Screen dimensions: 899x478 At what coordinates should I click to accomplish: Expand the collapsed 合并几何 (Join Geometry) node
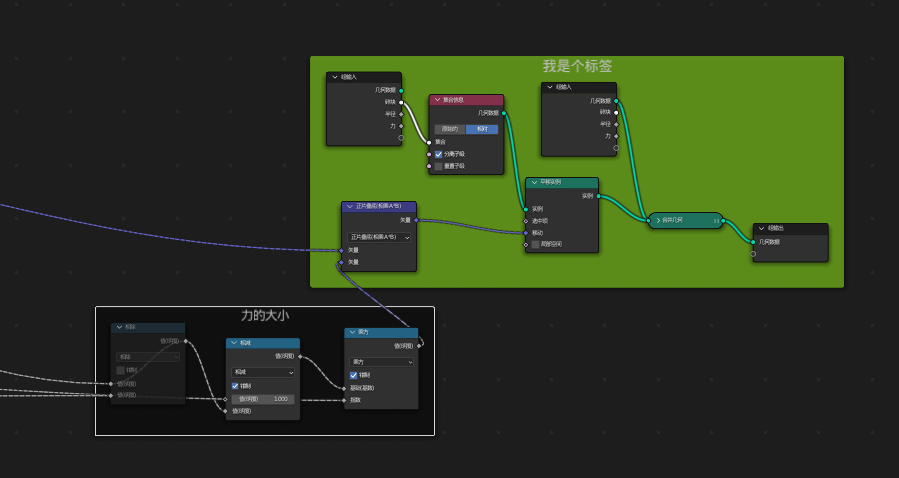click(x=657, y=220)
